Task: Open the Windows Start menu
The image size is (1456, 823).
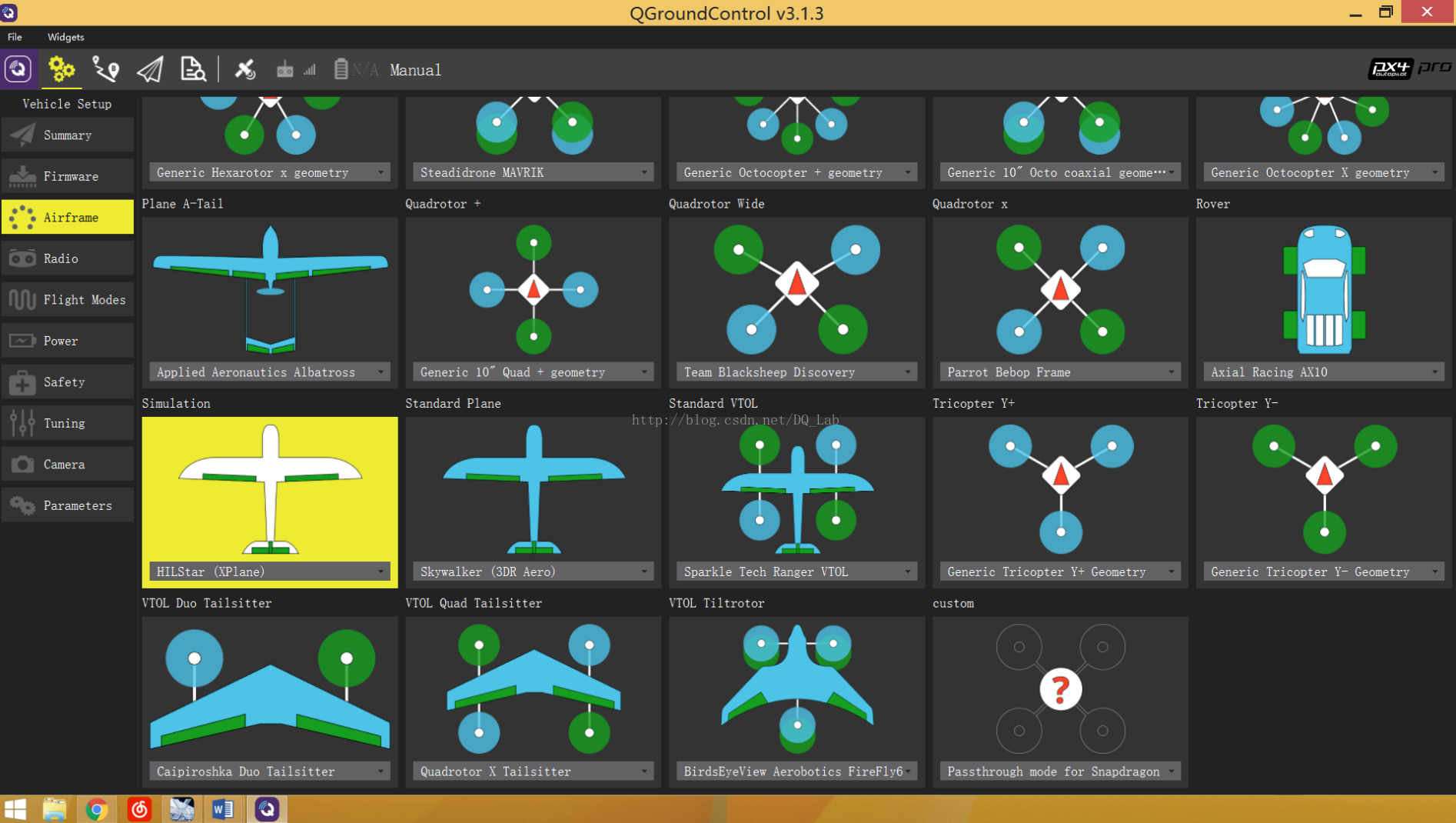Action: coord(15,809)
